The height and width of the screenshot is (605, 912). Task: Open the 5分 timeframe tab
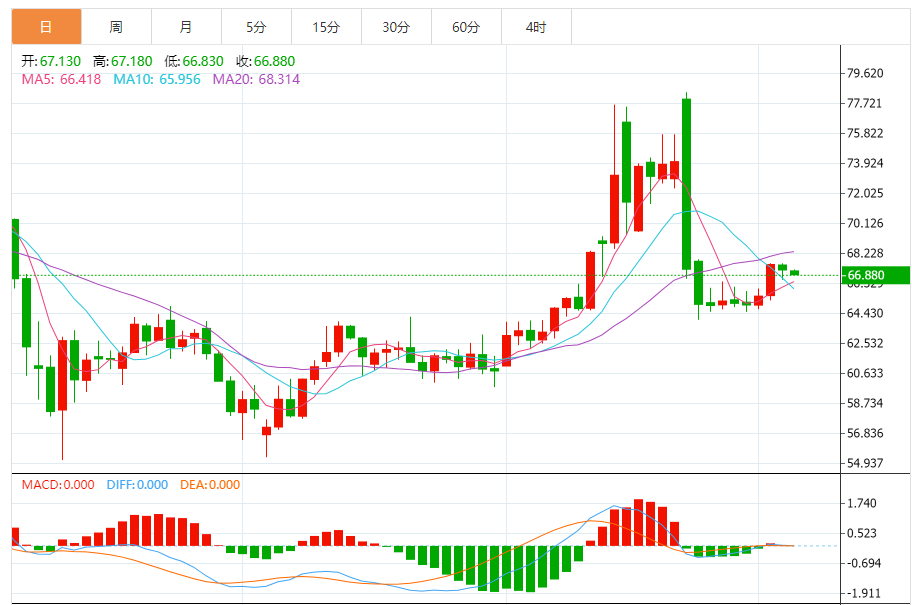click(x=256, y=27)
